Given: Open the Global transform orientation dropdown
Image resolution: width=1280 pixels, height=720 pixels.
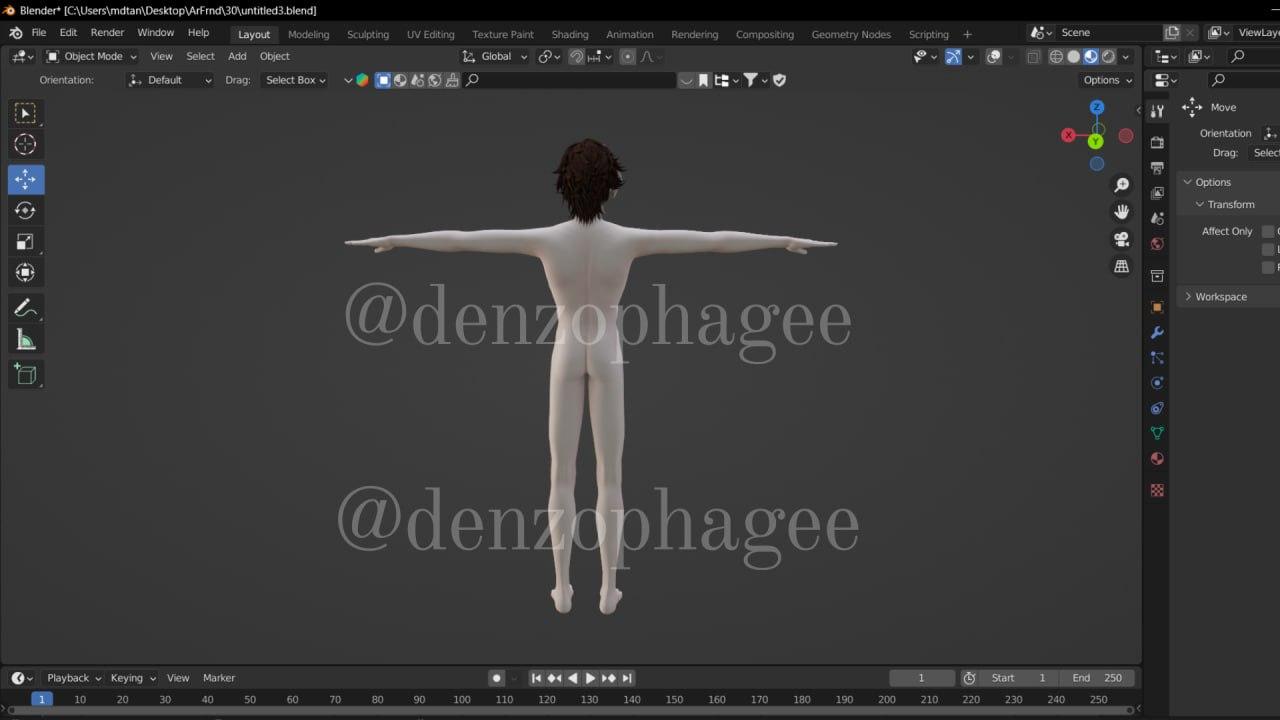Looking at the screenshot, I should (x=495, y=56).
